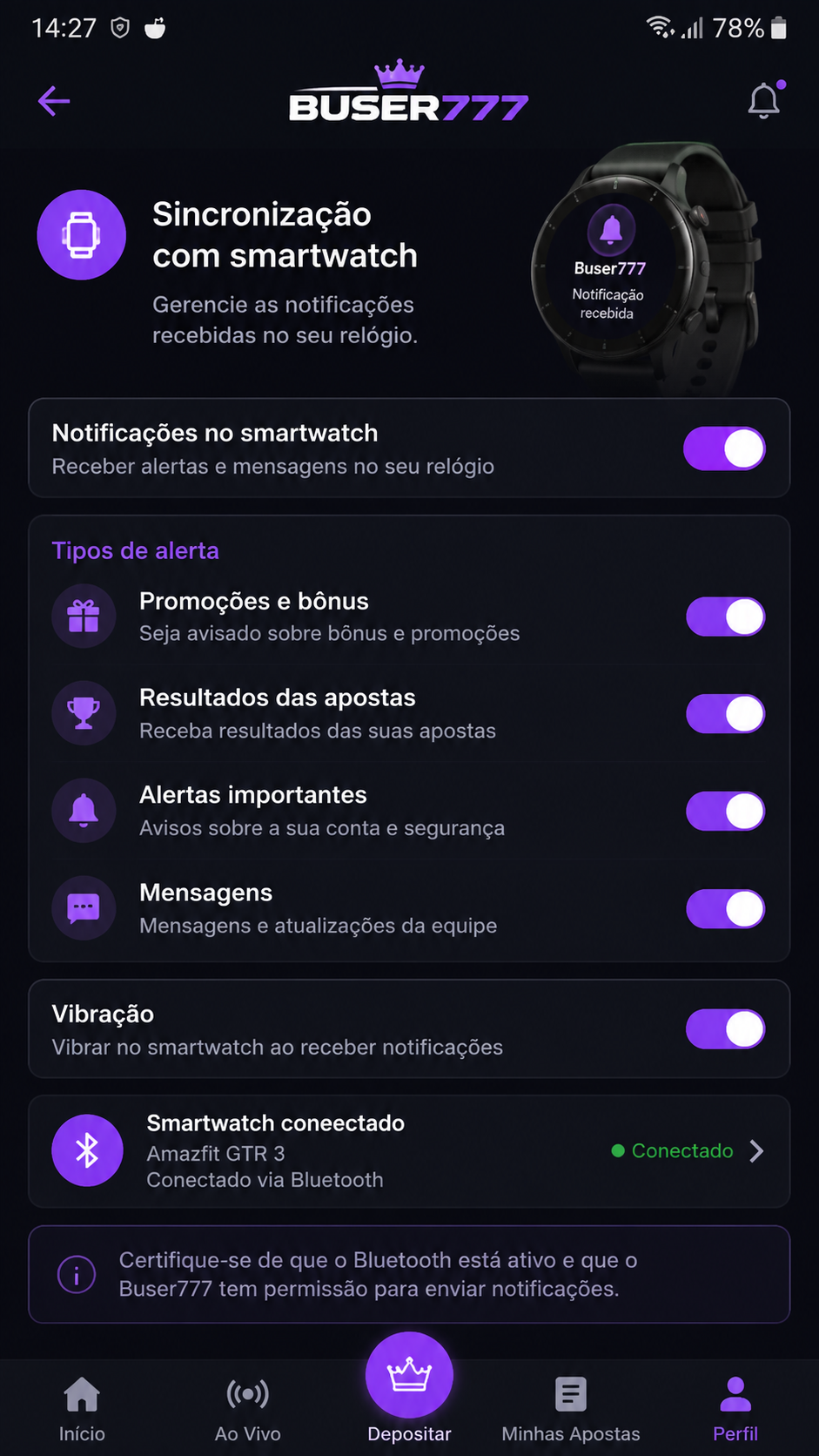This screenshot has height=1456, width=819.
Task: Turn off Promoções e bônus switch
Action: (726, 617)
